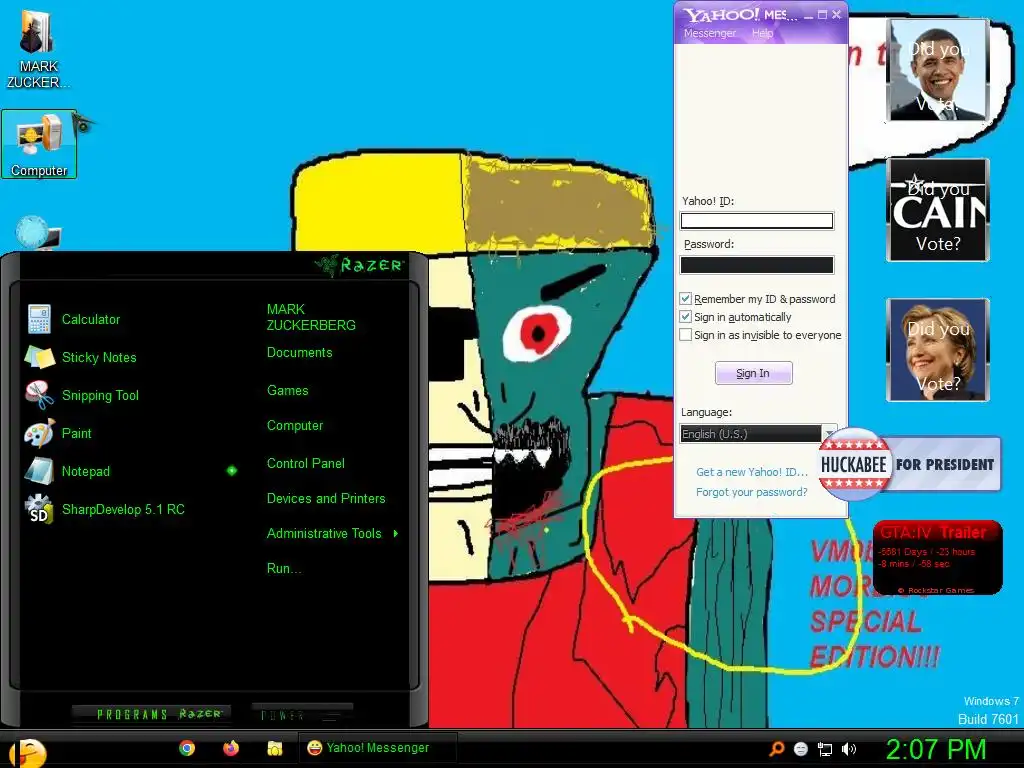The height and width of the screenshot is (768, 1024).
Task: Click Run... in the start menu
Action: [x=283, y=568]
